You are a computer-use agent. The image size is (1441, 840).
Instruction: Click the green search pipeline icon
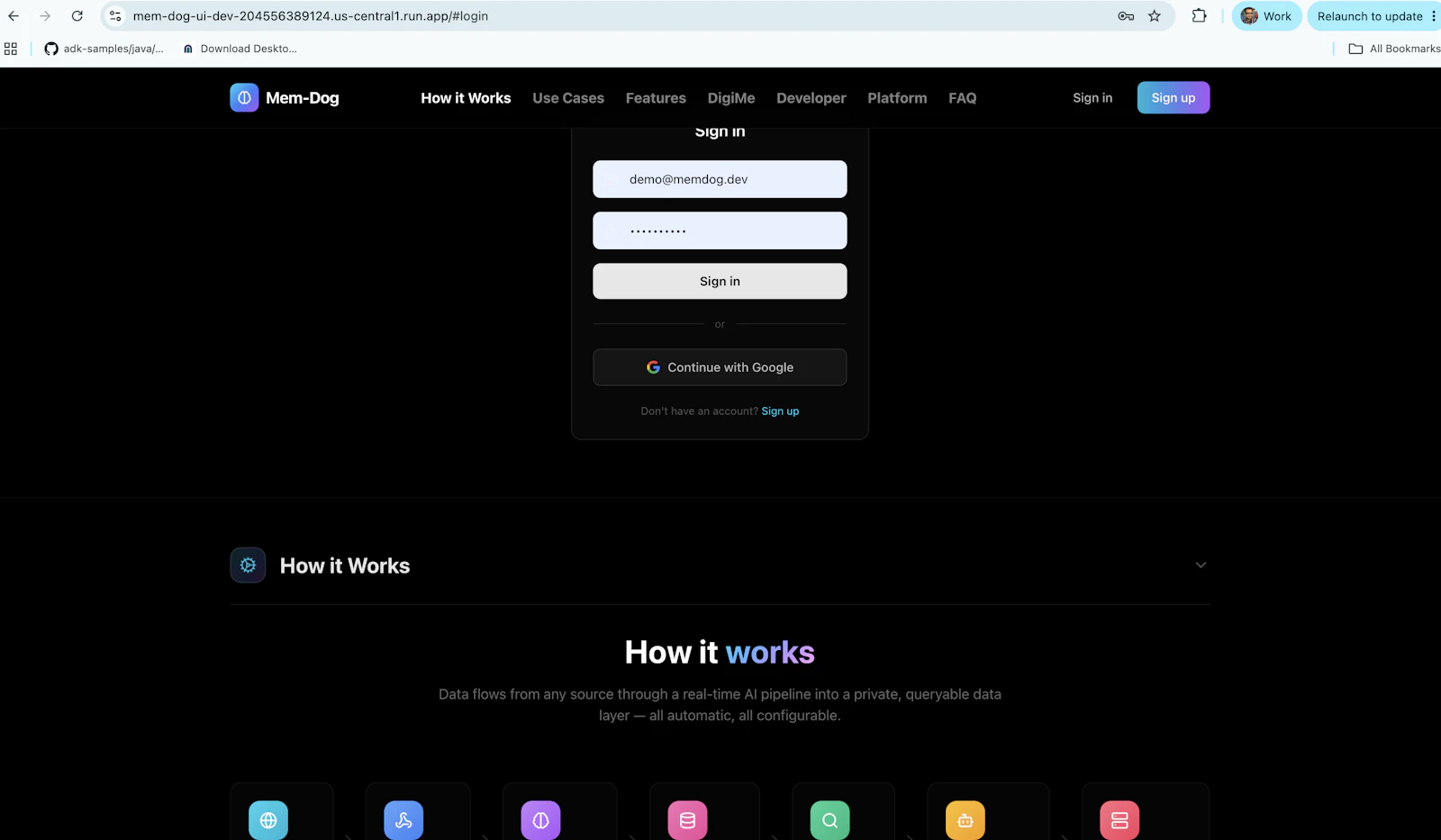pos(829,820)
